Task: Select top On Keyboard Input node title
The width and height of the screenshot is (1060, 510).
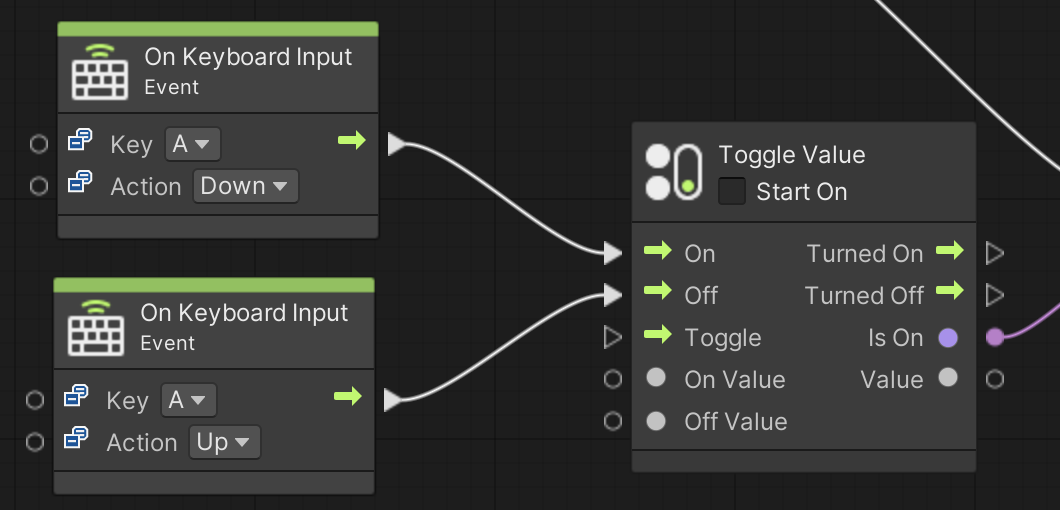Action: [248, 57]
